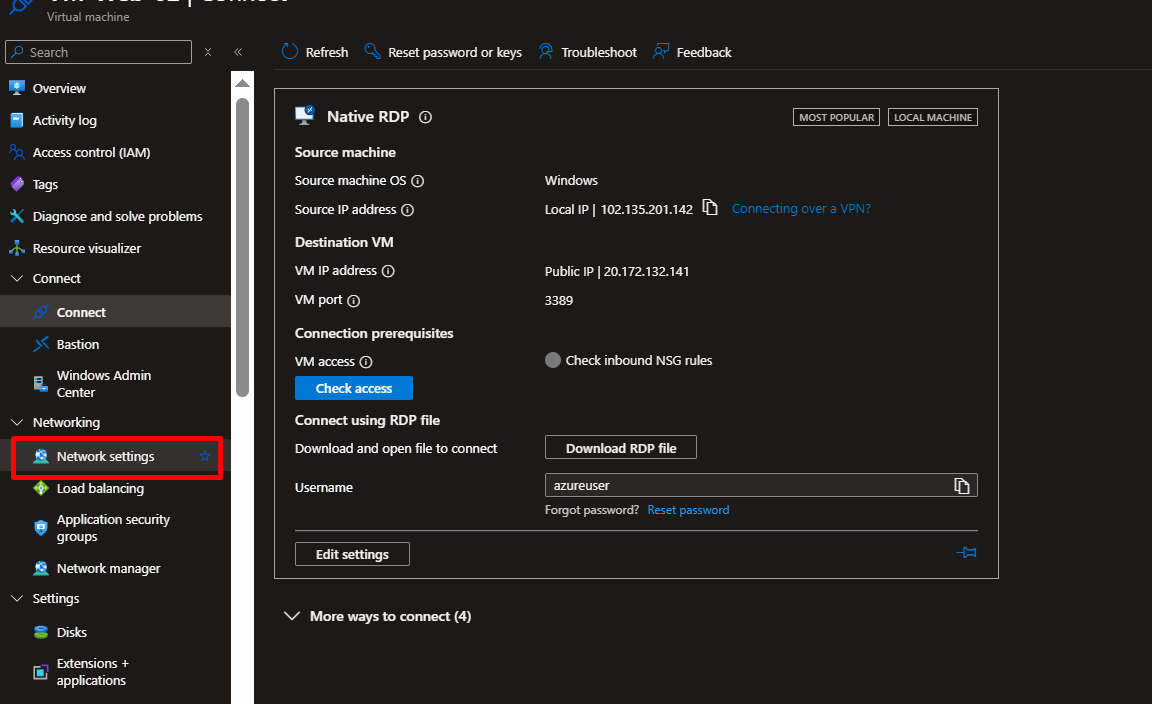Screen dimensions: 1152x704
Task: Collapse the Connect section in sidebar
Action: 16,279
